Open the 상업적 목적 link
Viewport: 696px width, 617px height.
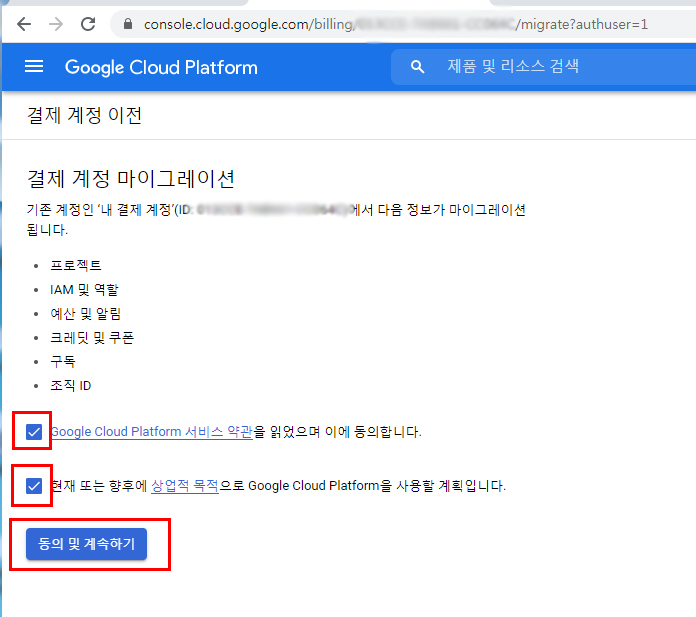(185, 486)
